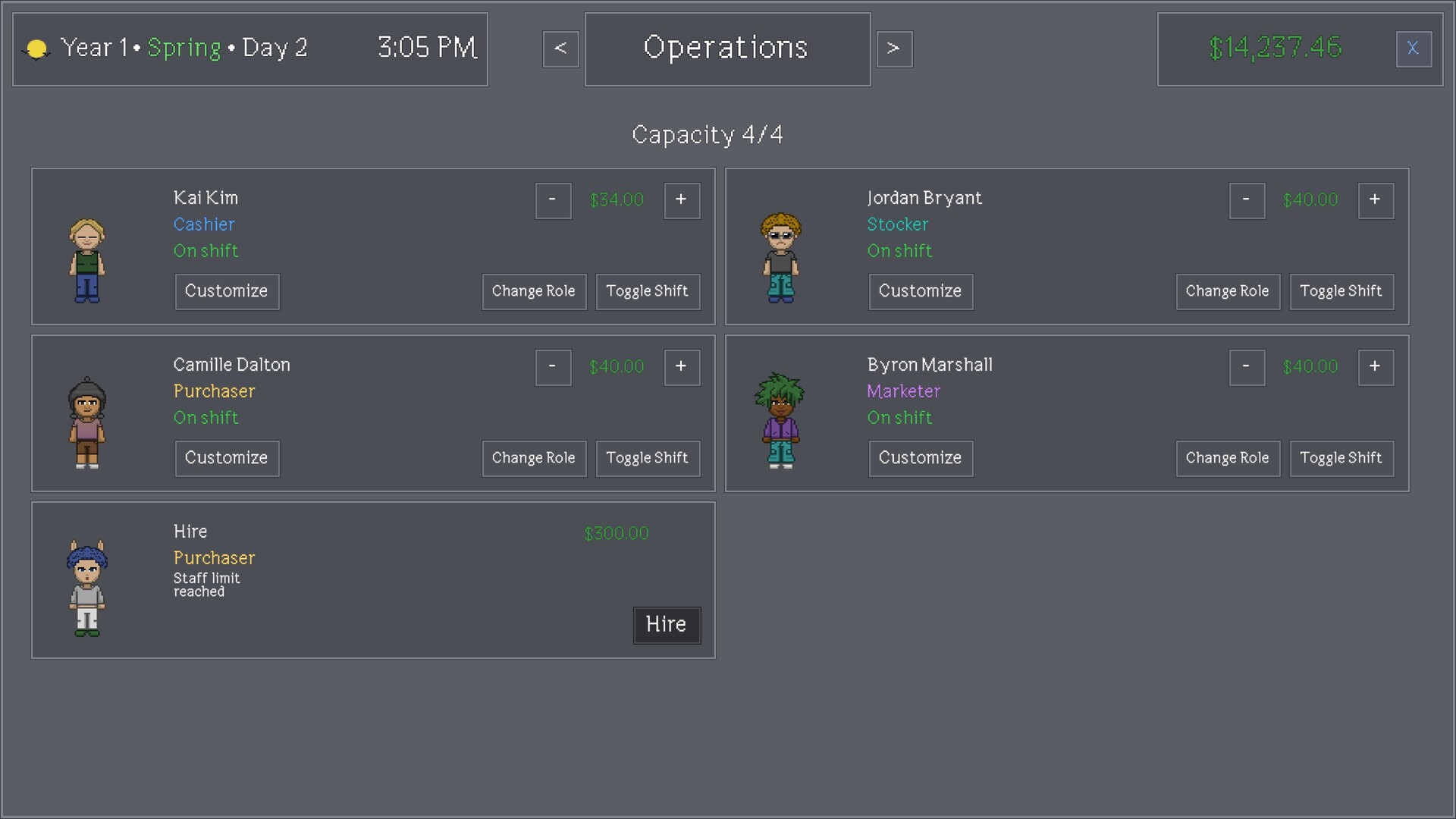
Task: Select Camille Dalton's character sprite
Action: pyautogui.click(x=87, y=423)
